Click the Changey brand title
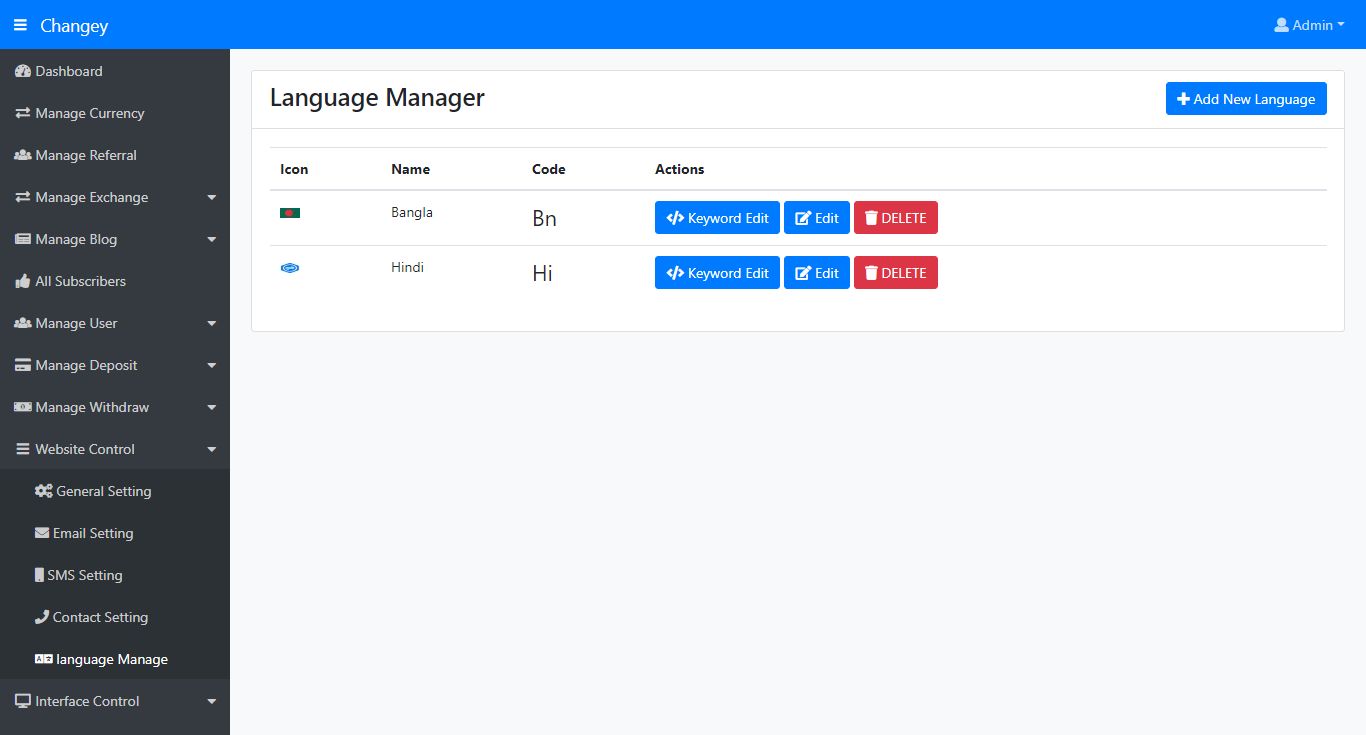Viewport: 1366px width, 735px height. 74,25
